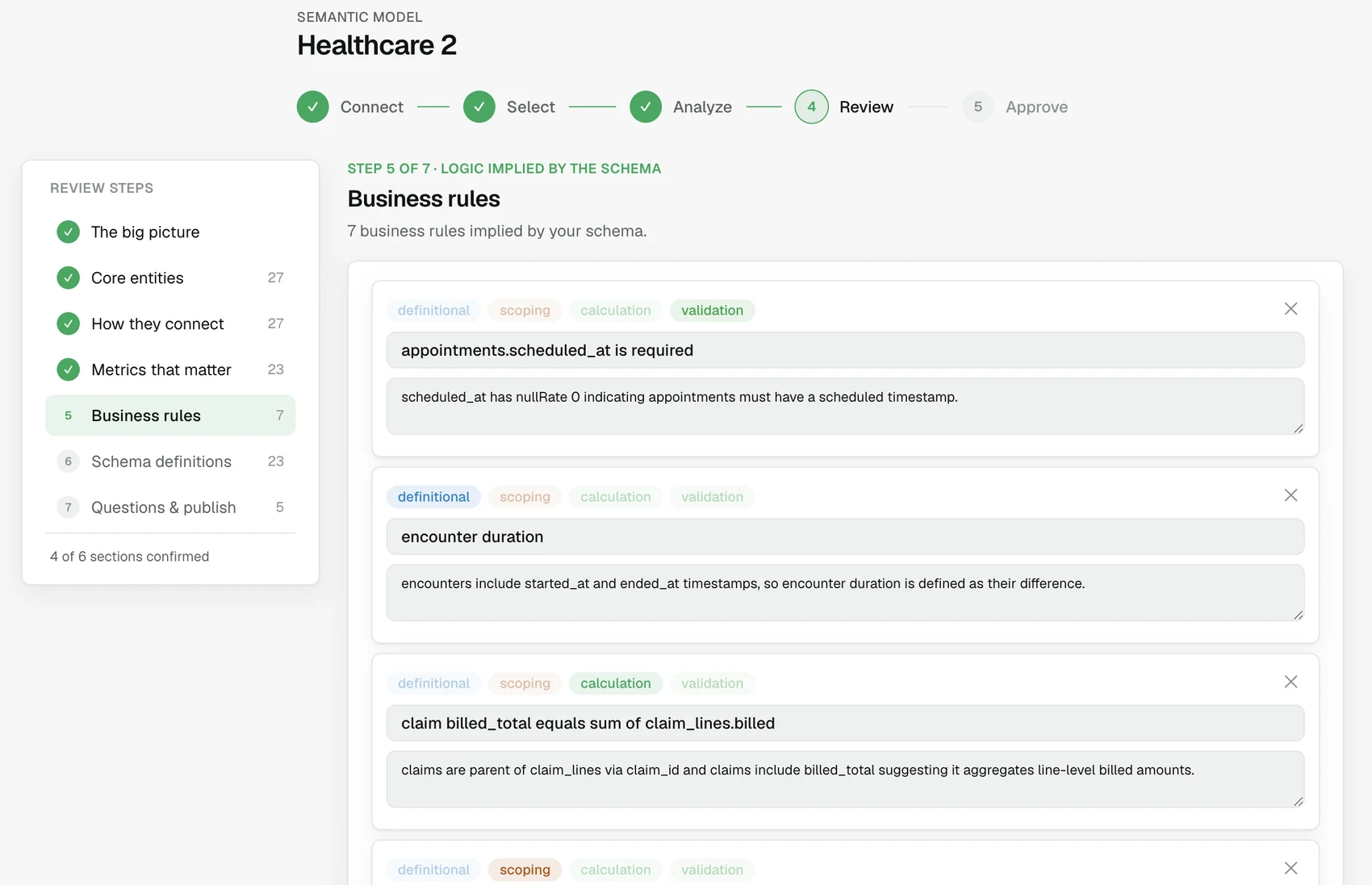The width and height of the screenshot is (1372, 885).
Task: Edit the appointments.scheduled_at is required title field
Action: (x=845, y=350)
